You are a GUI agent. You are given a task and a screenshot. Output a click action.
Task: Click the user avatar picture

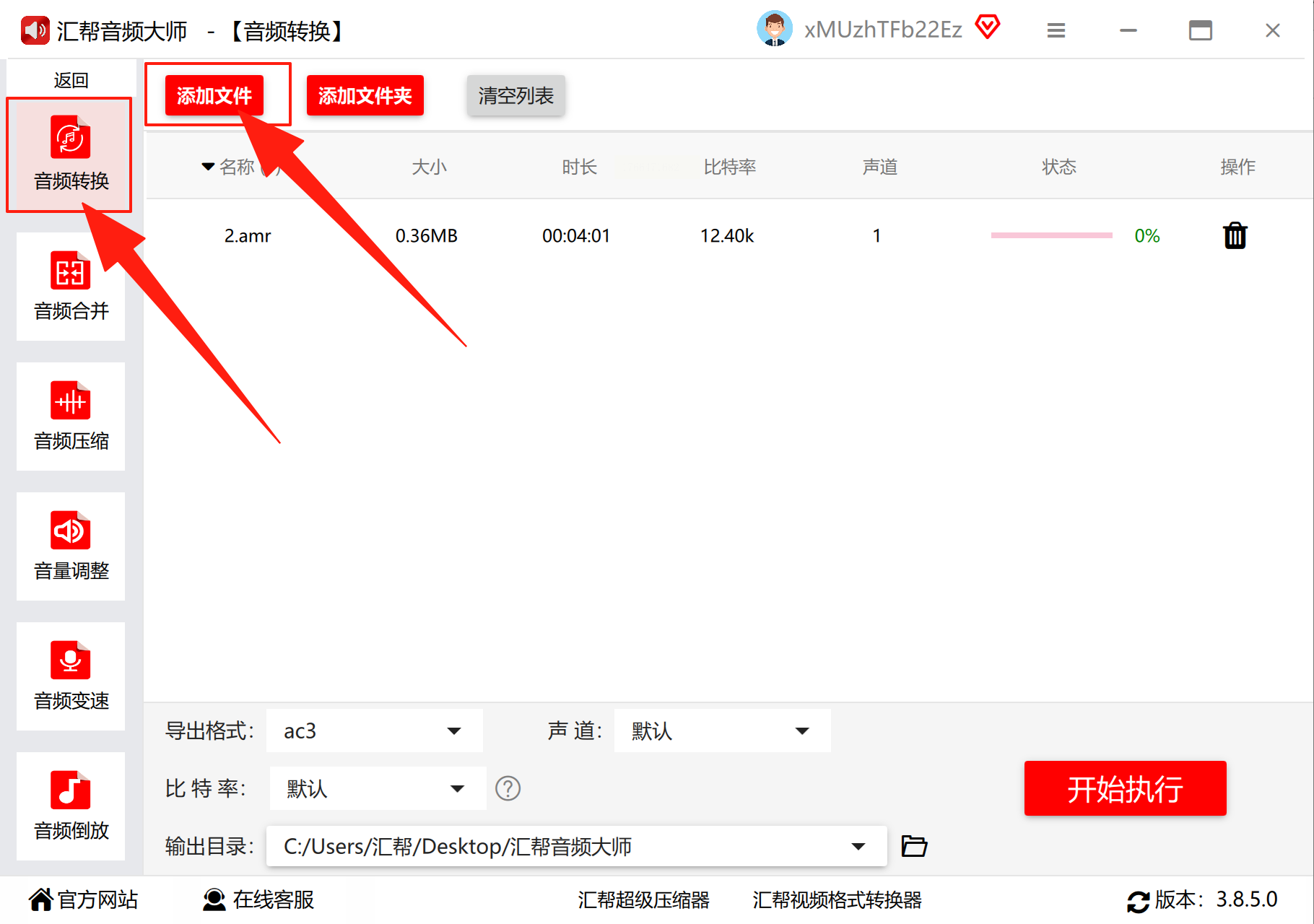(x=775, y=29)
